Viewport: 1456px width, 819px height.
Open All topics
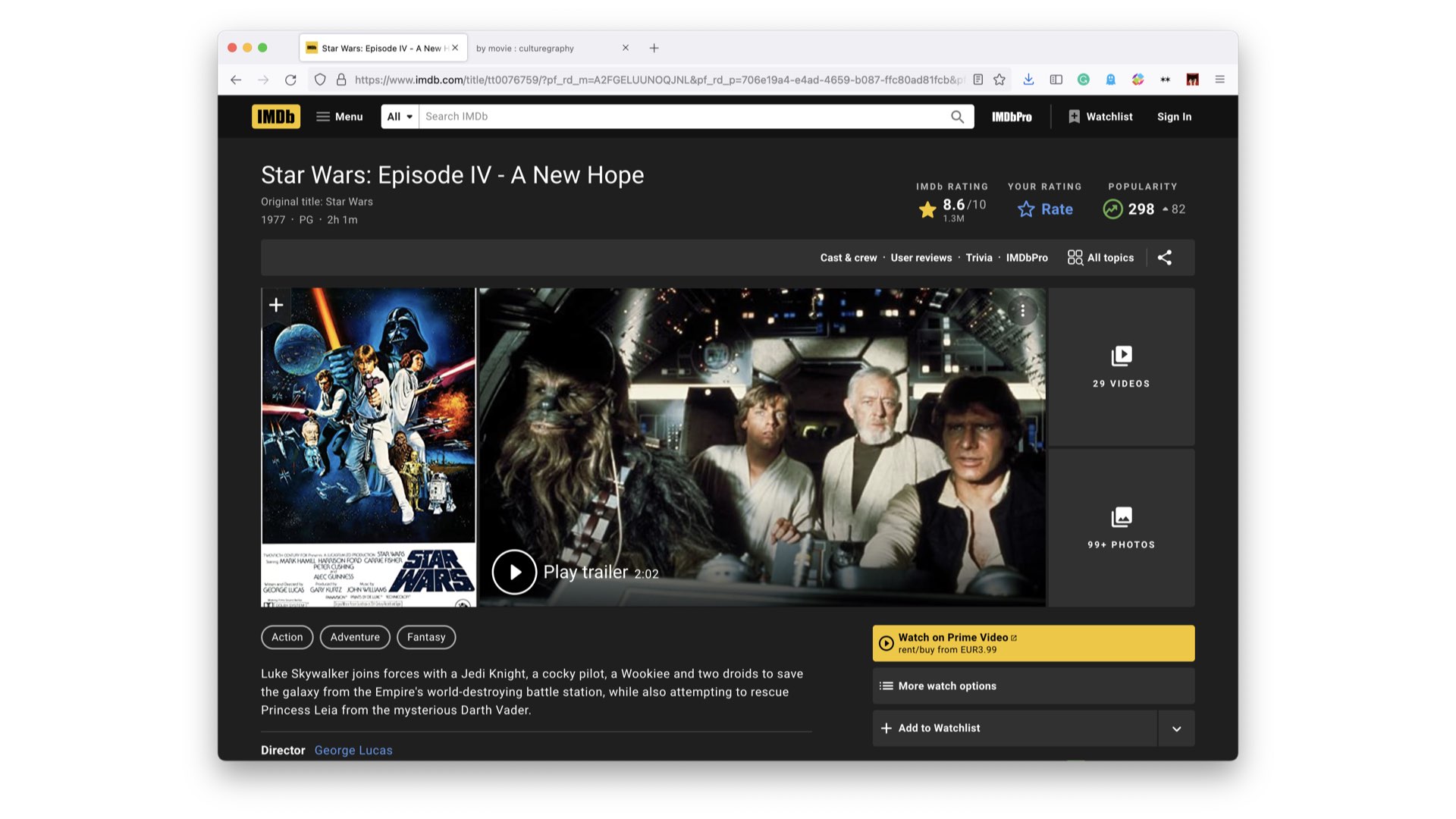(x=1100, y=258)
